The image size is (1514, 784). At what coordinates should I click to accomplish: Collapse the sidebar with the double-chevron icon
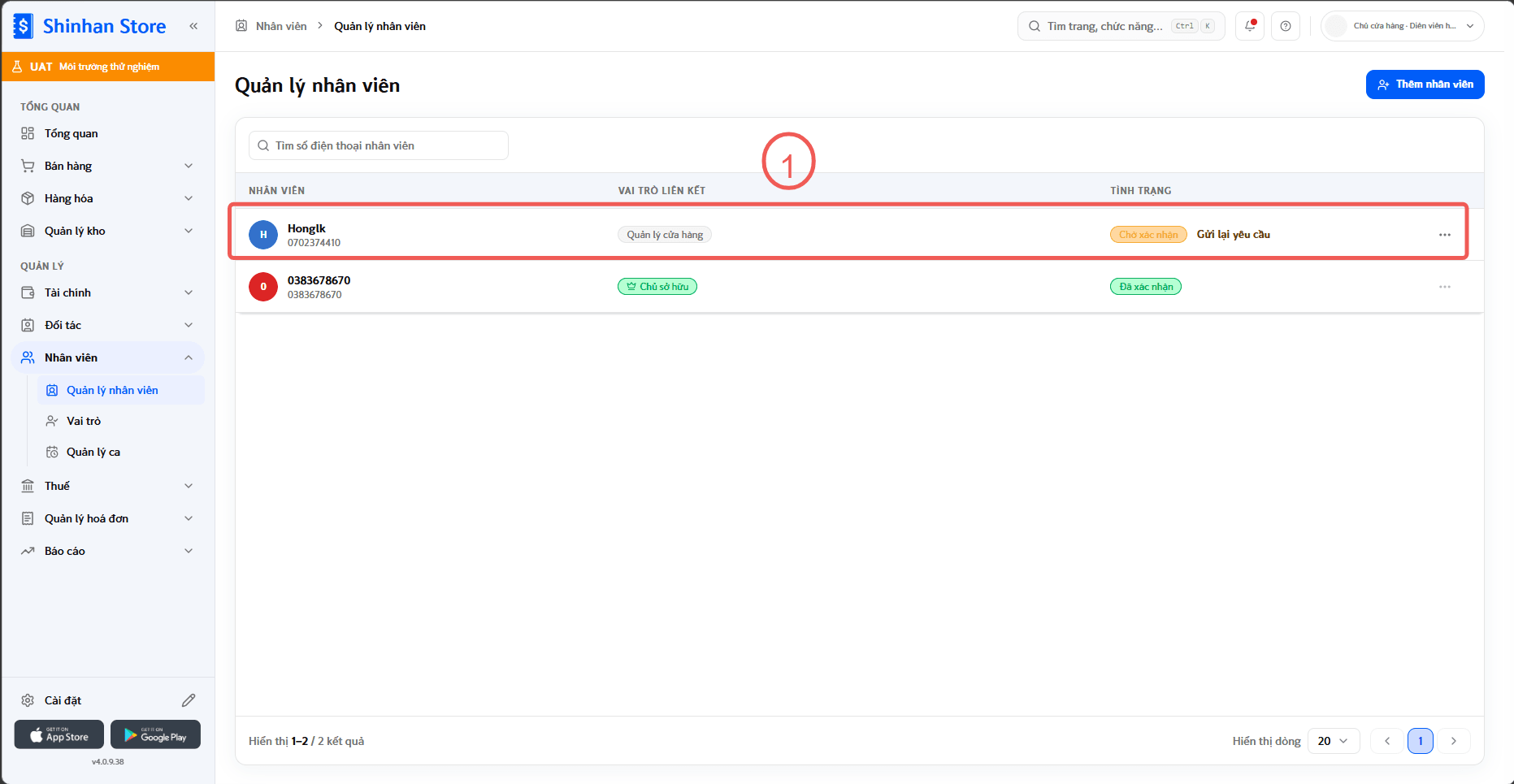(193, 26)
